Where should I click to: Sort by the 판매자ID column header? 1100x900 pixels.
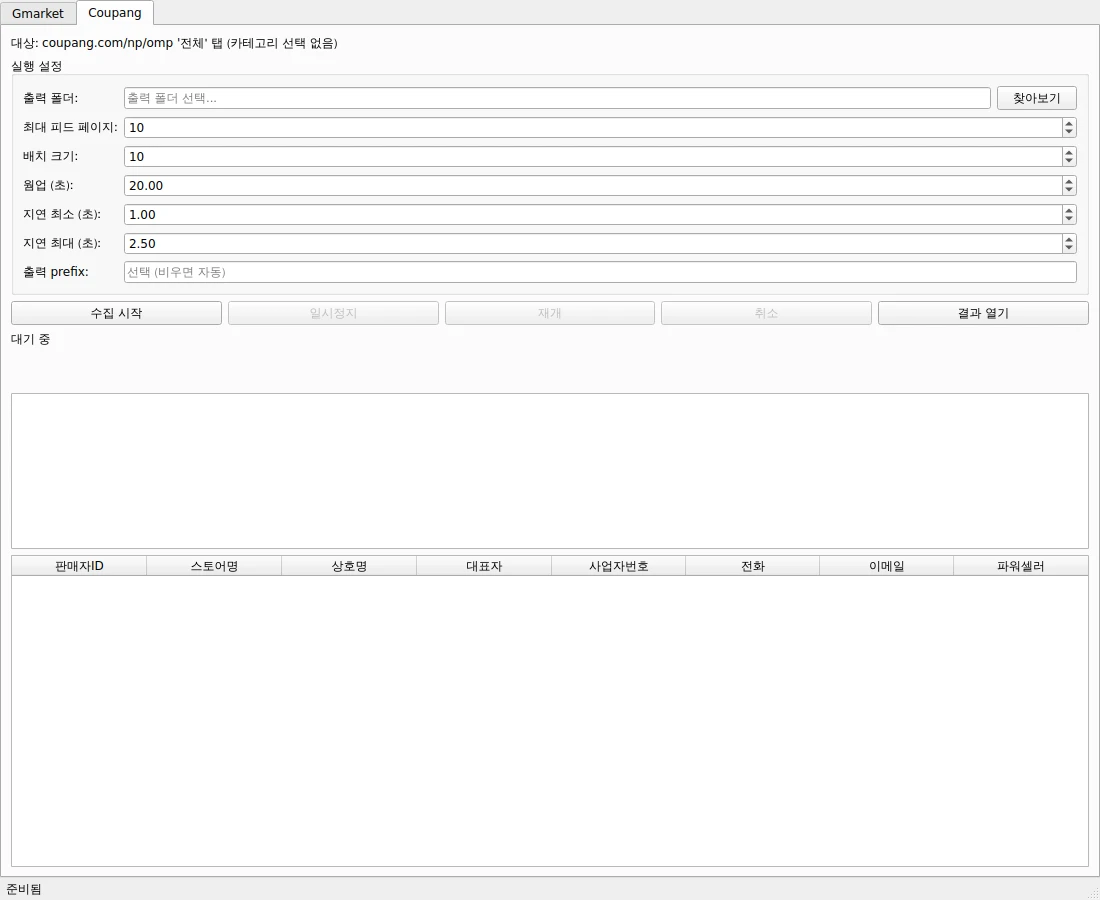click(79, 566)
